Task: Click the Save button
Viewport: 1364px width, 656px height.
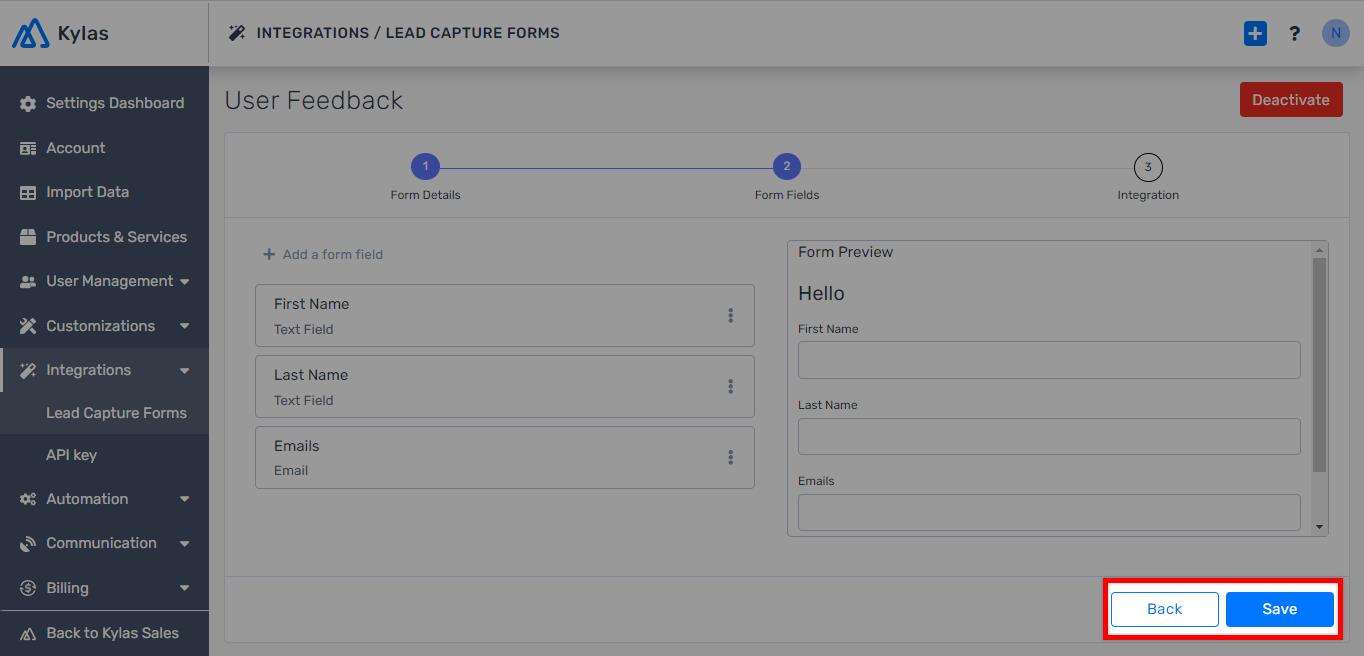Action: (1280, 609)
